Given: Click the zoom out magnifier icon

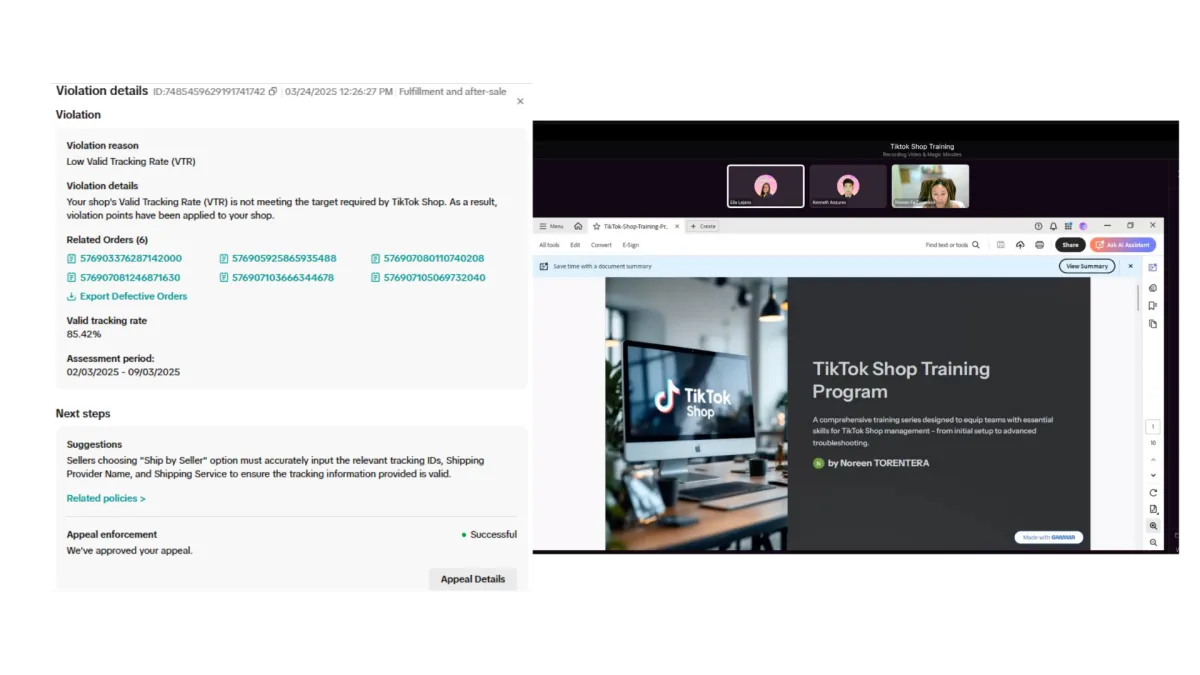Looking at the screenshot, I should click(1153, 542).
